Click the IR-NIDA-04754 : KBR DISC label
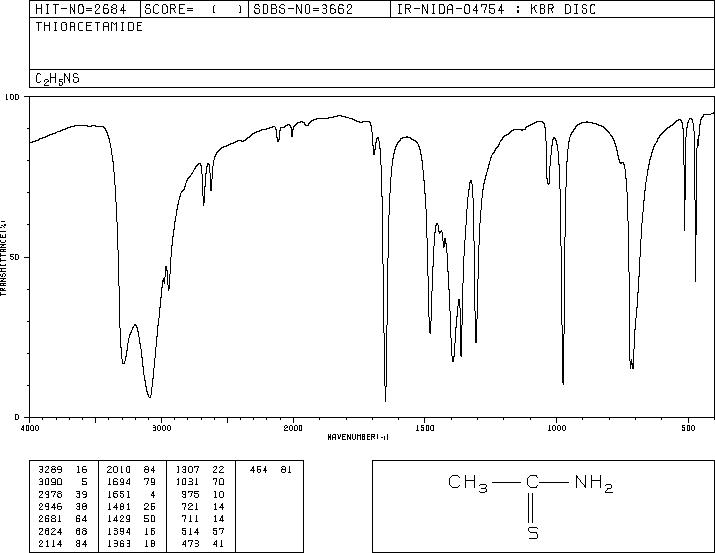715x553 pixels. tap(496, 10)
